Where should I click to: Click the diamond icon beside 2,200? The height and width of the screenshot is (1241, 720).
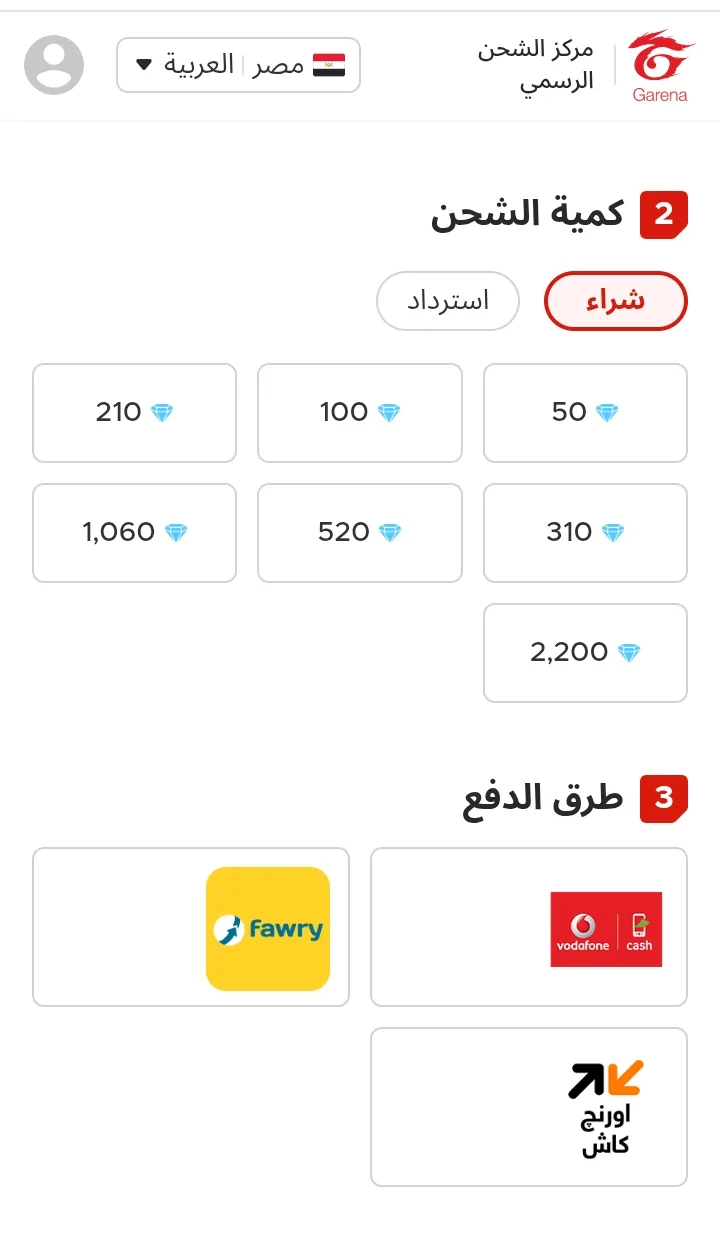click(628, 653)
